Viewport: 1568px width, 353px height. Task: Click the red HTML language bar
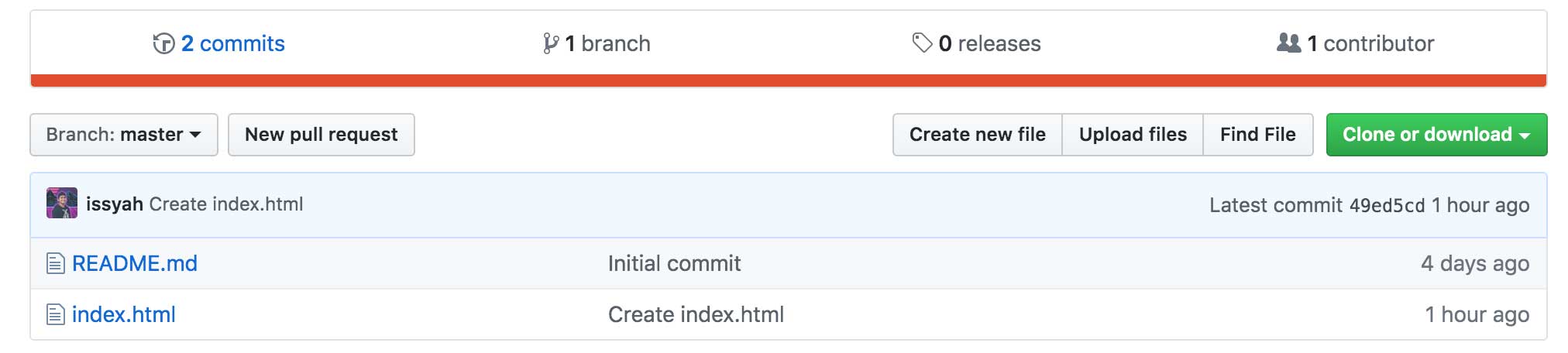tap(789, 81)
